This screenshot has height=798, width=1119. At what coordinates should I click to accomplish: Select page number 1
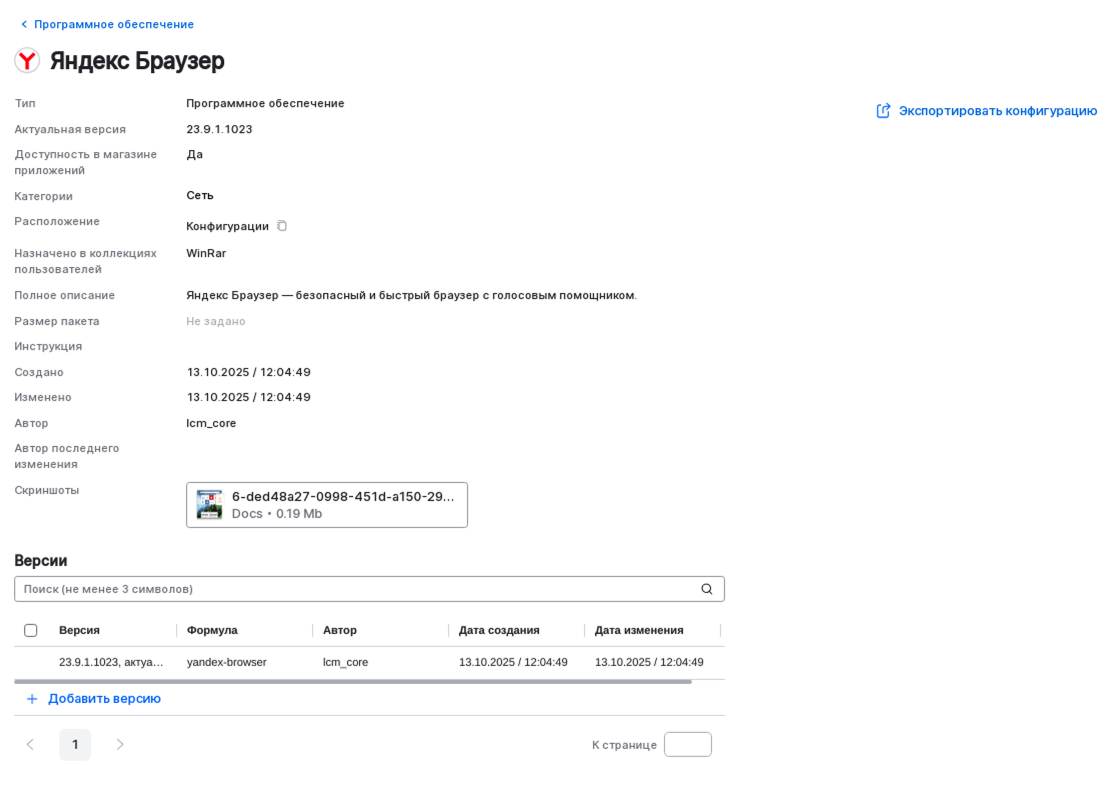click(75, 744)
